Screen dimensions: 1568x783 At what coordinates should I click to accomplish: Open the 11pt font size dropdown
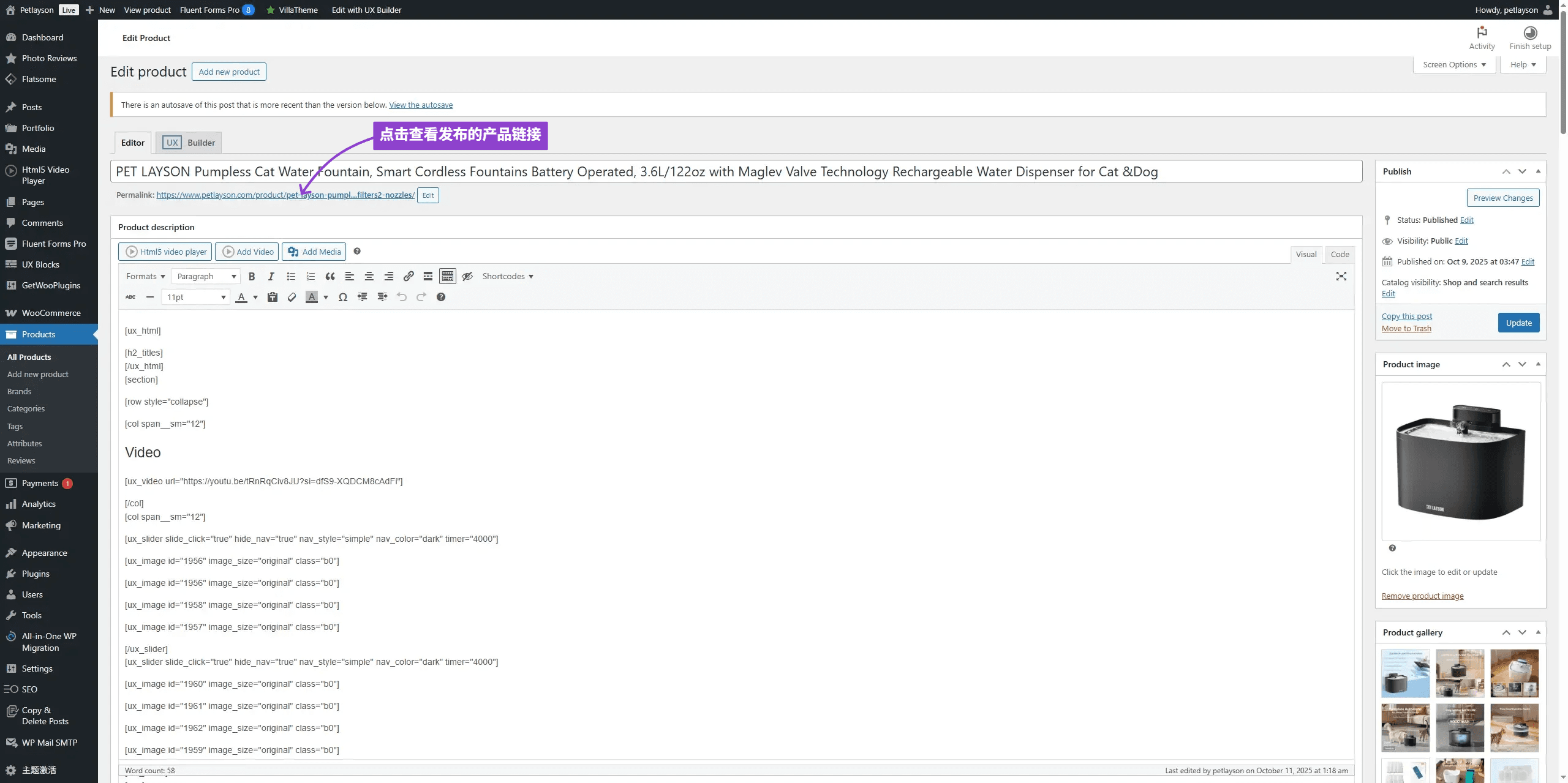(195, 298)
